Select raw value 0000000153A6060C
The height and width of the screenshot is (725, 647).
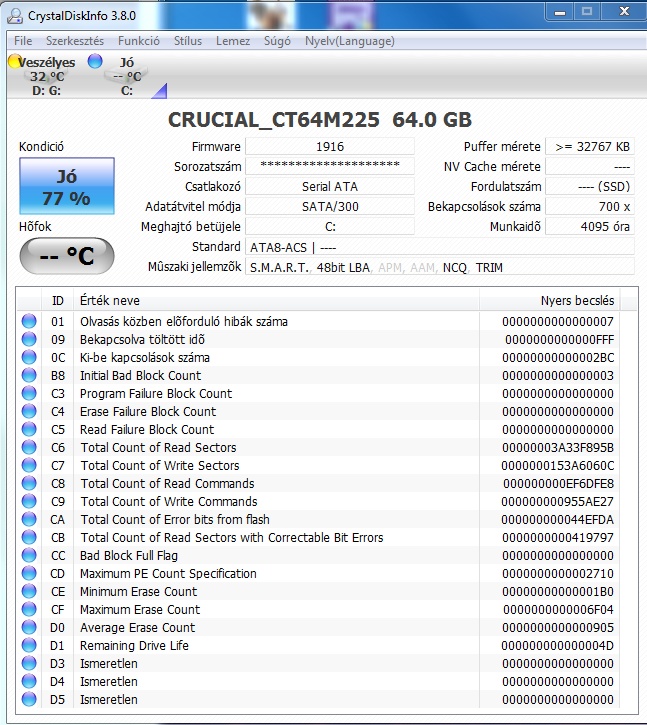(558, 466)
